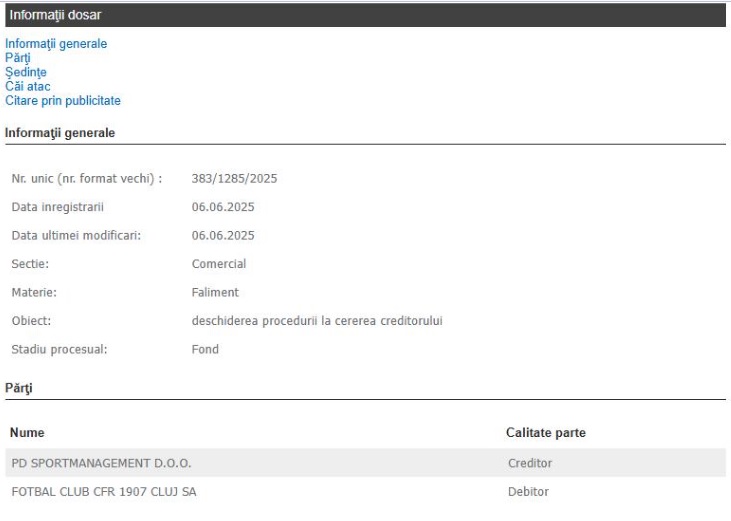
Task: Select the Debitor cell
Action: (528, 492)
